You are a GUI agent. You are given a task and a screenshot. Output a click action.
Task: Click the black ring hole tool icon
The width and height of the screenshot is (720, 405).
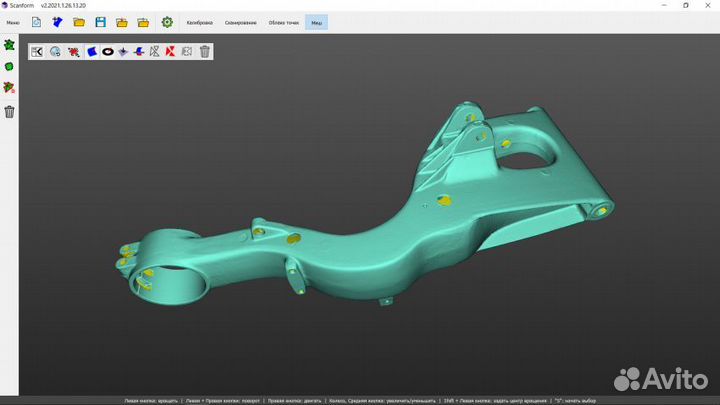[x=107, y=51]
